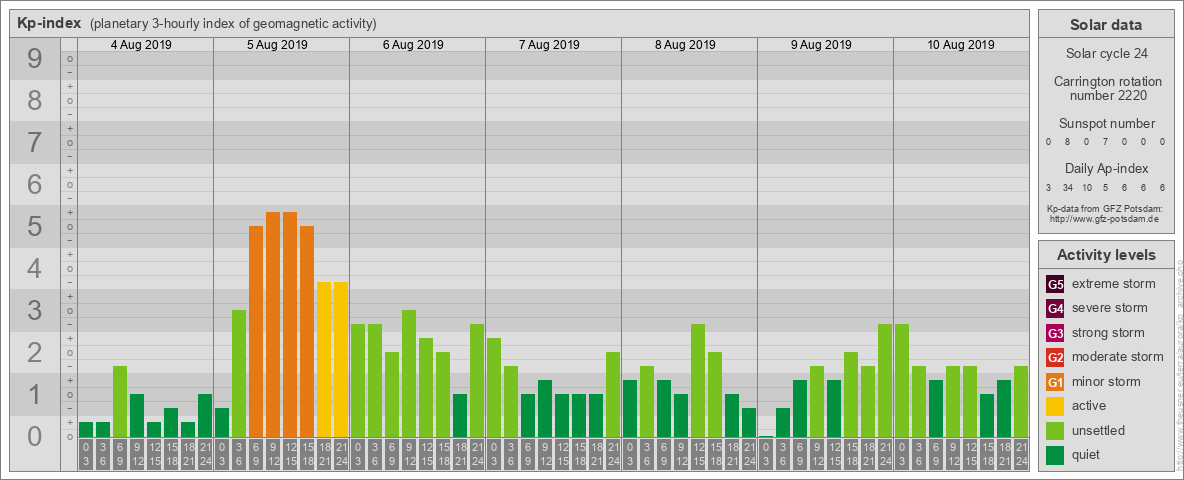
Task: Click the G5 extreme storm legend icon
Action: point(1055,285)
